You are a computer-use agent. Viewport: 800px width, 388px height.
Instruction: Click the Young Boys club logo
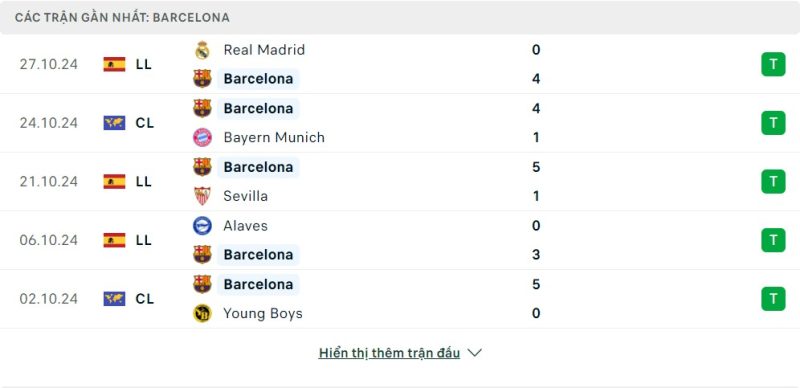point(202,313)
